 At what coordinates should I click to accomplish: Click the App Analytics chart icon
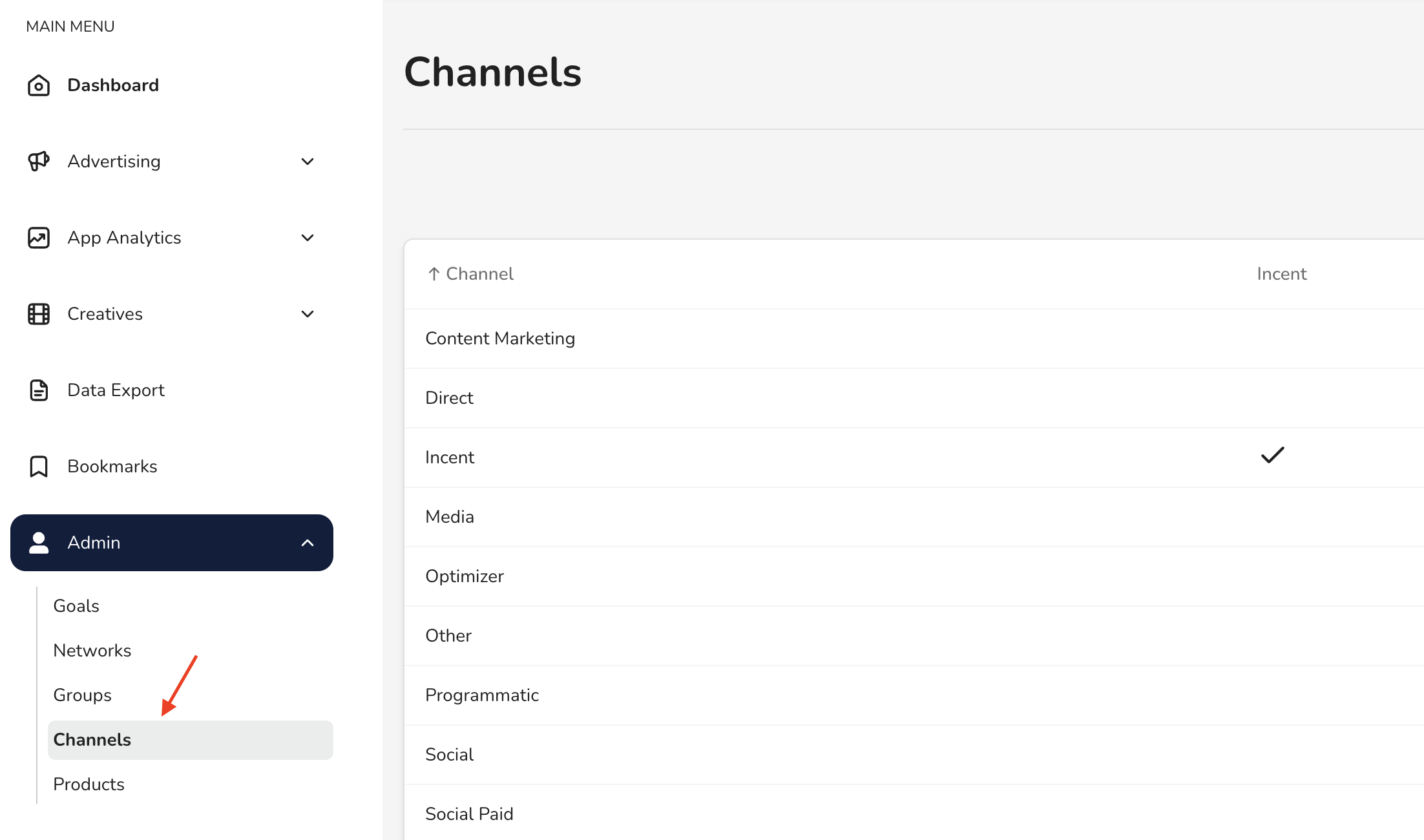[x=39, y=238]
